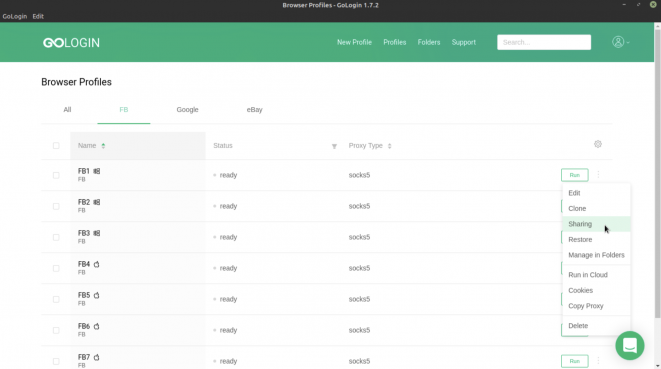This screenshot has height=369, width=661.
Task: Click the FB3 profile name
Action: point(84,233)
